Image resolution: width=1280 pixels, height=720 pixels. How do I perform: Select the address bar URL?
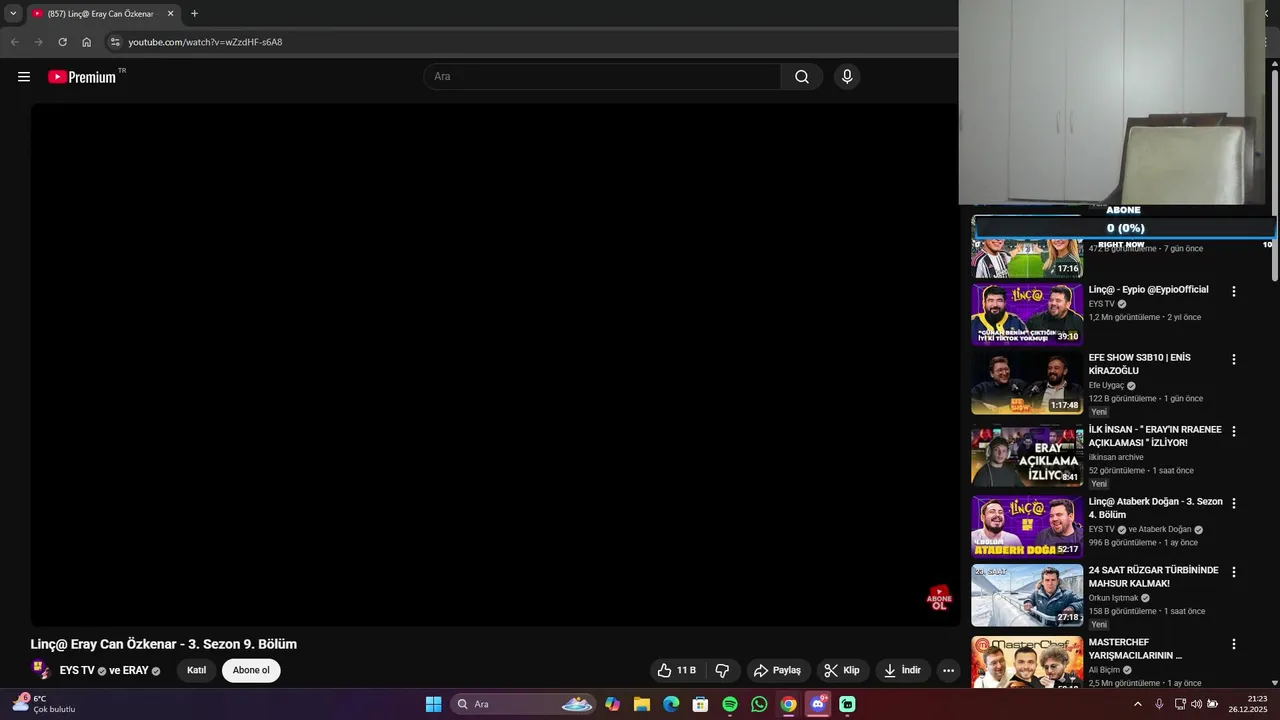tap(205, 42)
